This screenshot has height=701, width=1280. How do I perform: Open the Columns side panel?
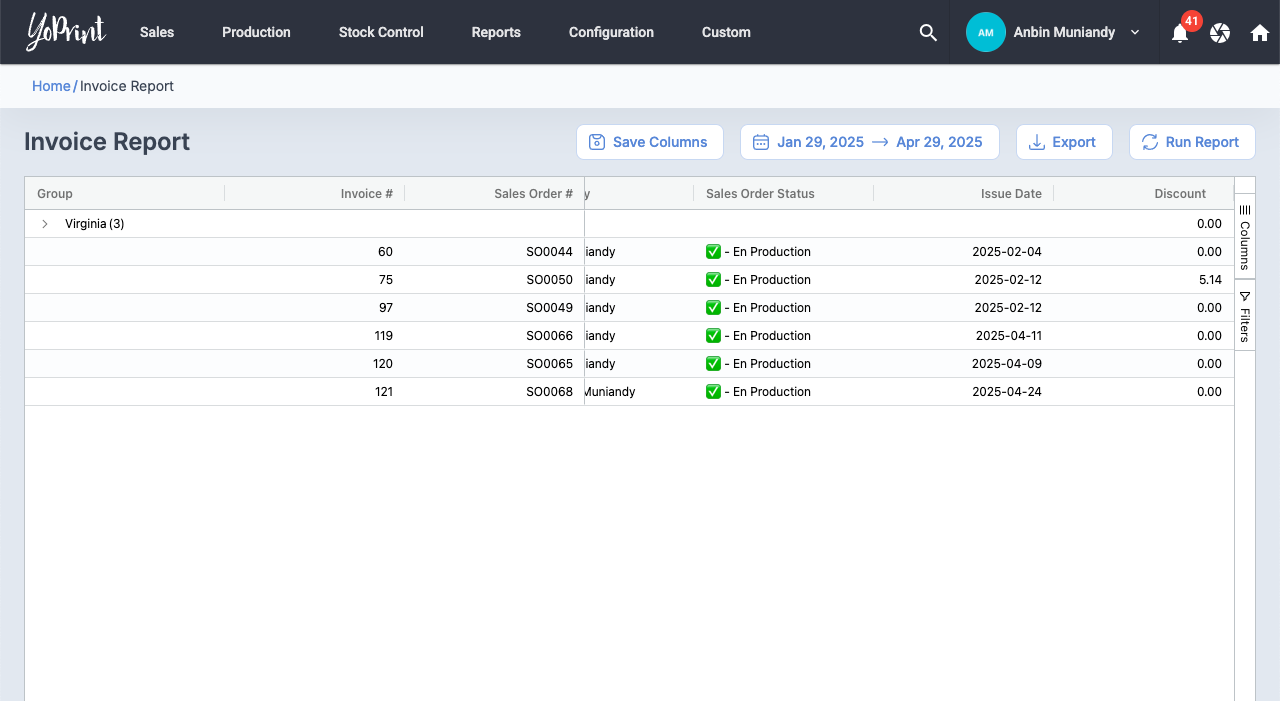click(x=1245, y=237)
